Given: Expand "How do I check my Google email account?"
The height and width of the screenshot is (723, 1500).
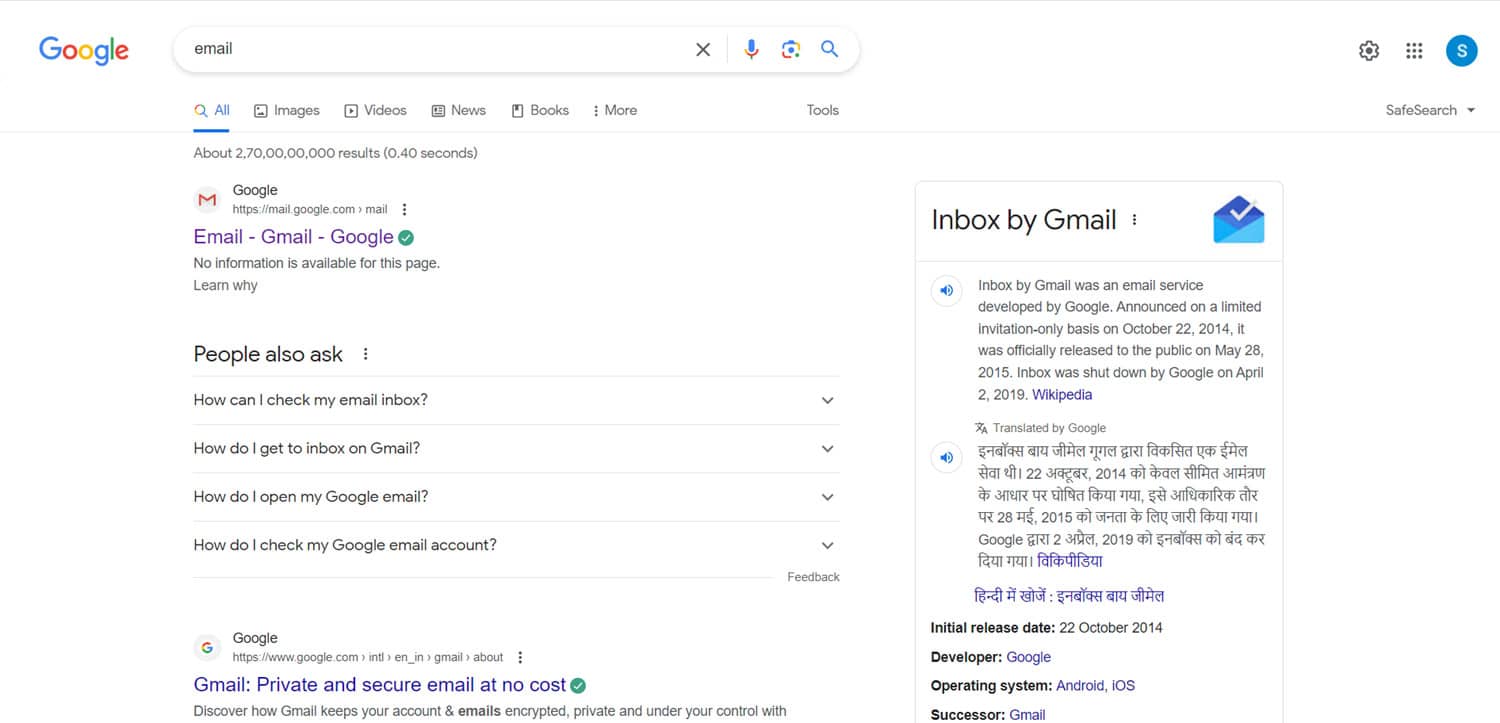Looking at the screenshot, I should (516, 545).
